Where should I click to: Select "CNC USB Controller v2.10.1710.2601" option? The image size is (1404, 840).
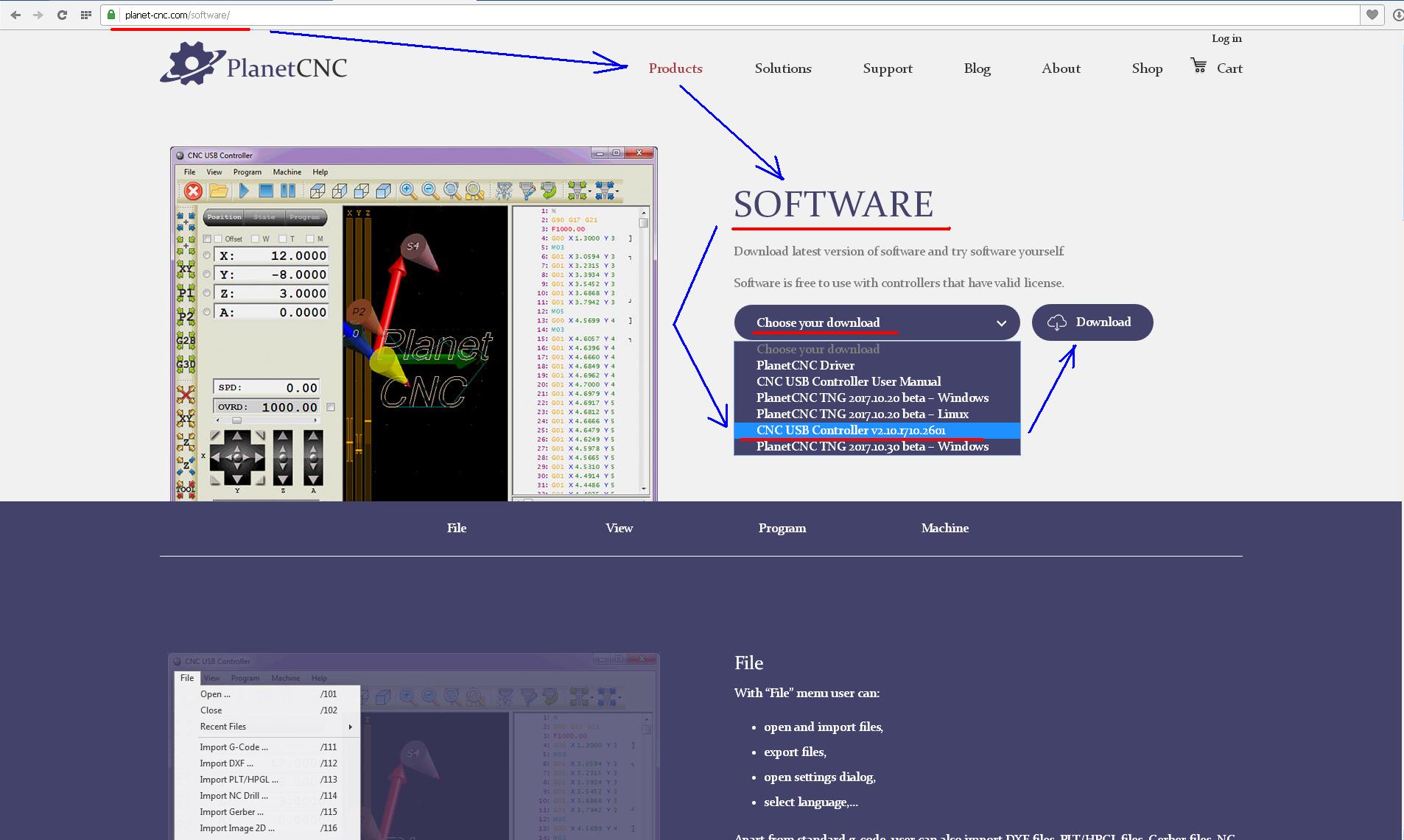tap(877, 430)
